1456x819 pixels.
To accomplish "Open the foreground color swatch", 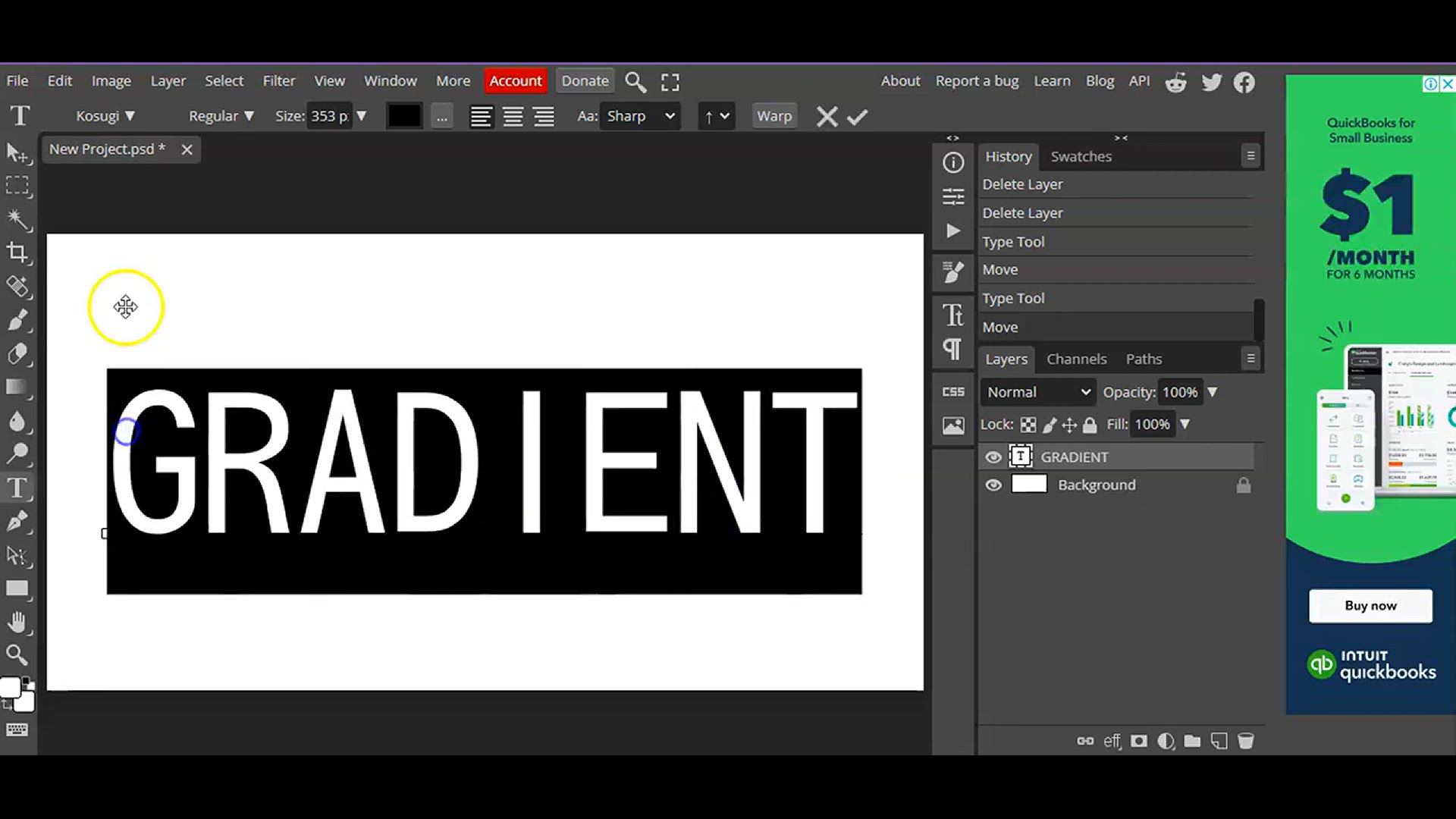I will click(x=10, y=688).
